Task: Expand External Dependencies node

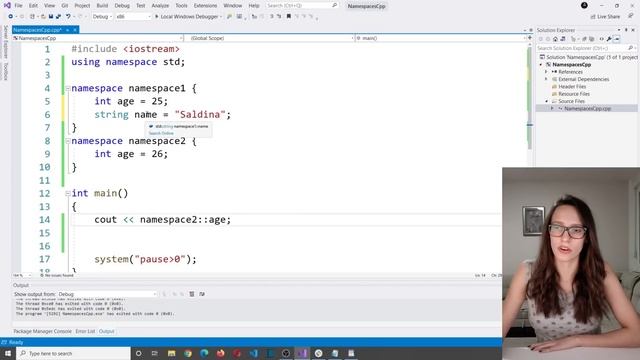Action: tap(546, 79)
